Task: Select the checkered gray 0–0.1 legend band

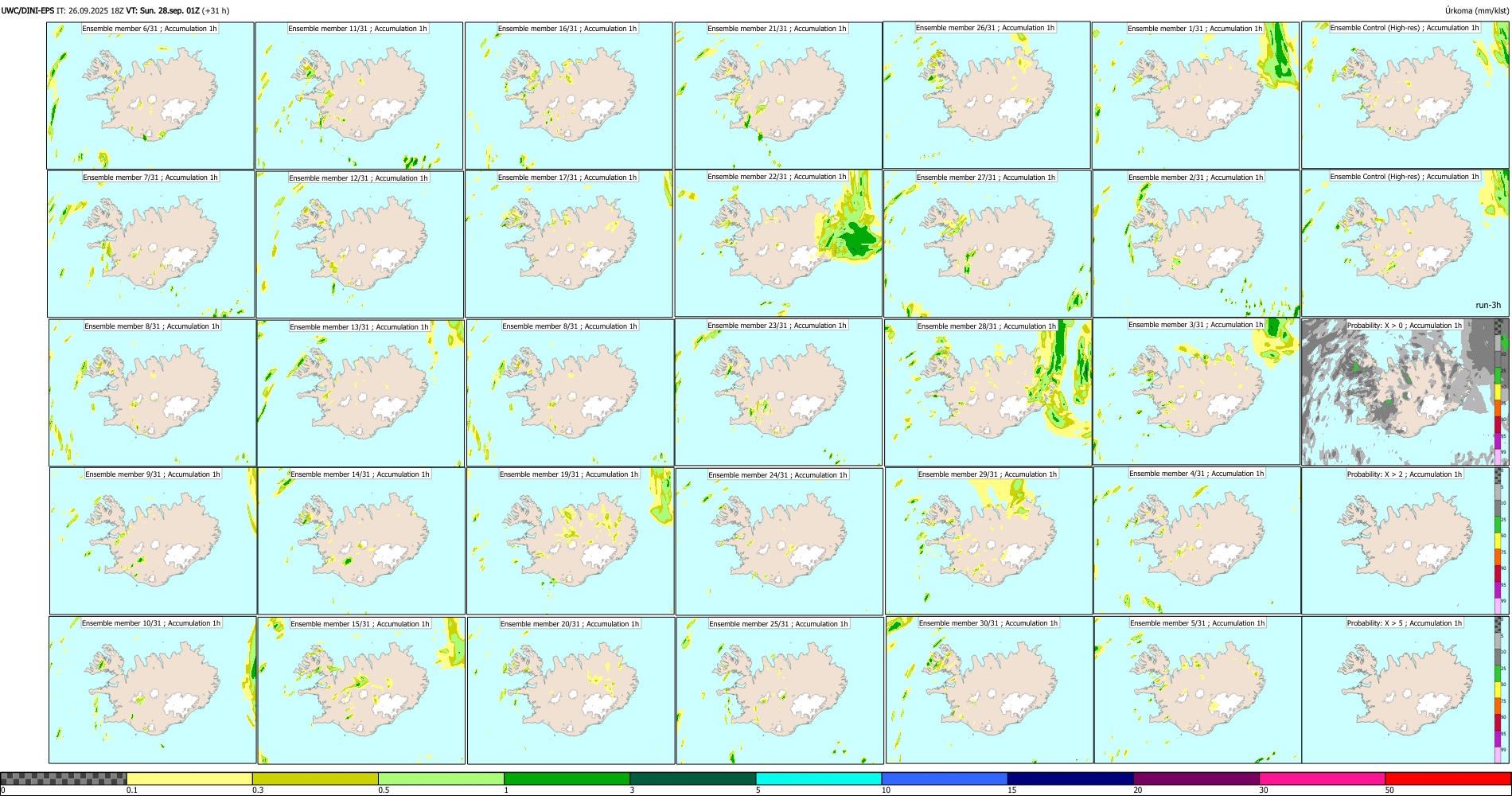Action: tap(64, 778)
